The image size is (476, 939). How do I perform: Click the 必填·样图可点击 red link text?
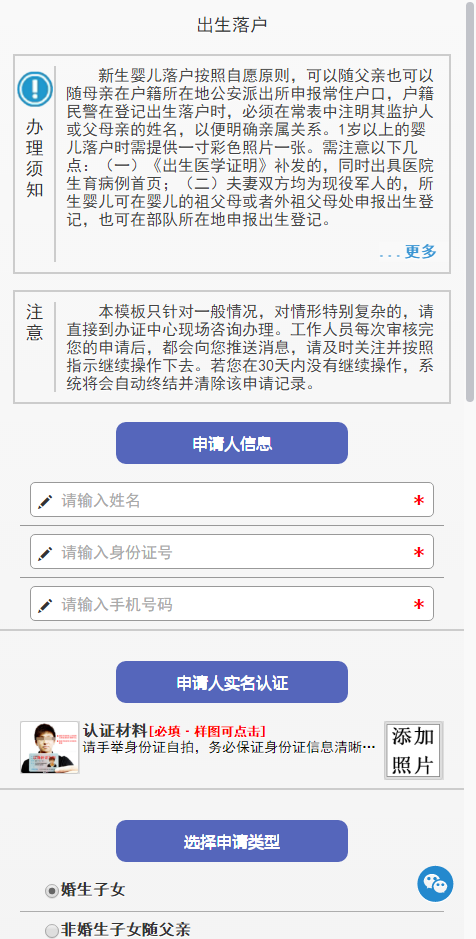coord(207,731)
